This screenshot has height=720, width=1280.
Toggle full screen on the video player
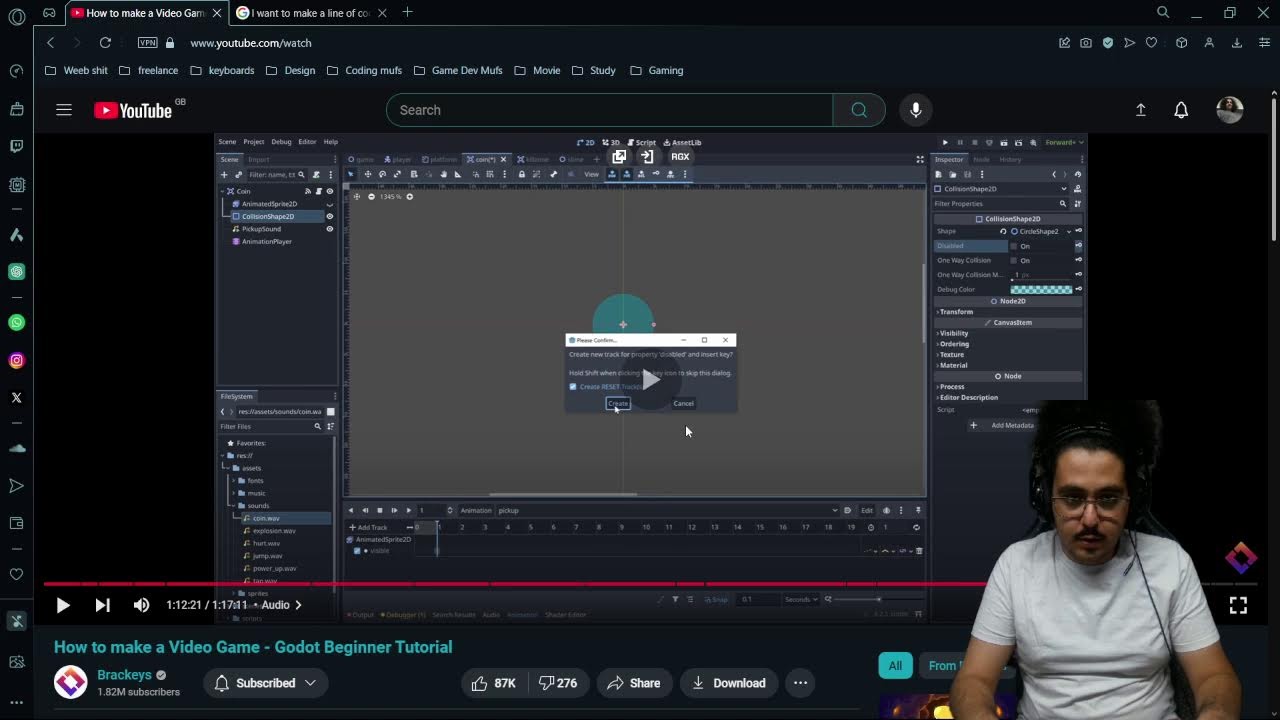(x=1238, y=605)
